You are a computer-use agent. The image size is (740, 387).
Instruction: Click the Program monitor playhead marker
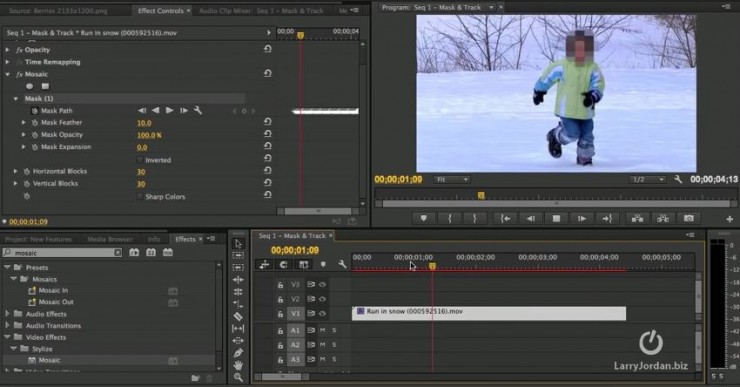click(x=481, y=195)
